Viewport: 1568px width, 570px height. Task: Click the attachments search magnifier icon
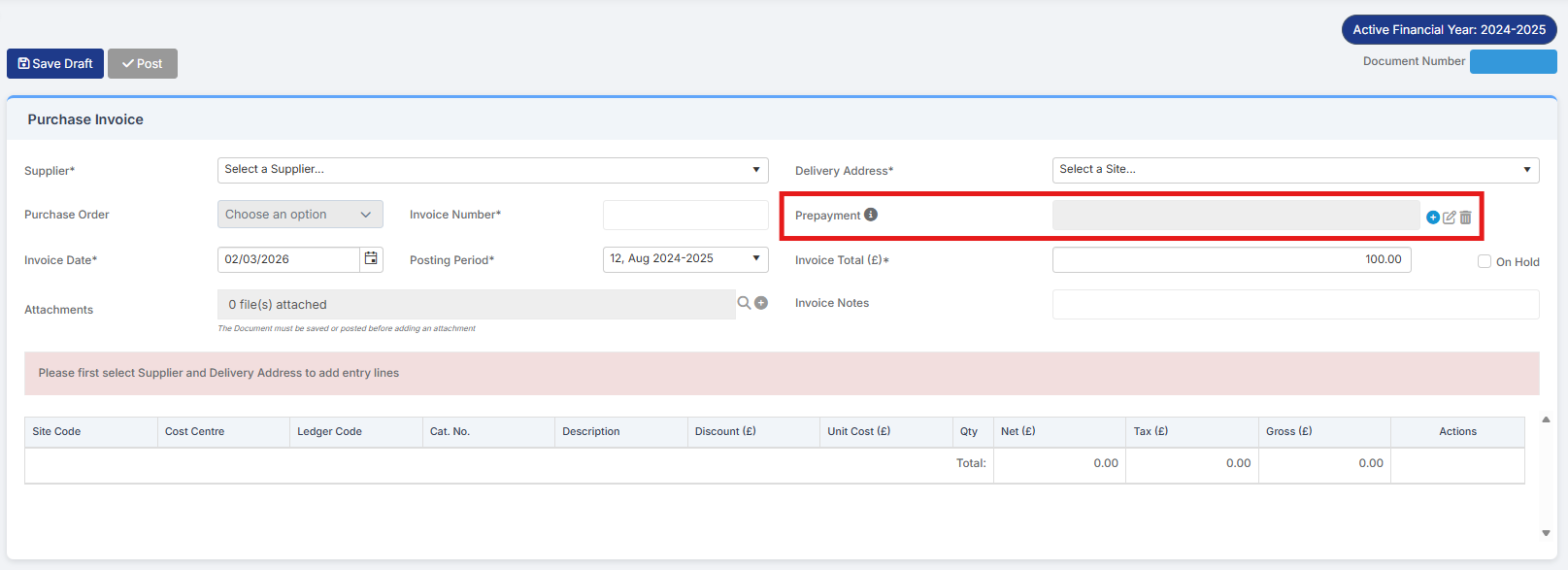[744, 303]
